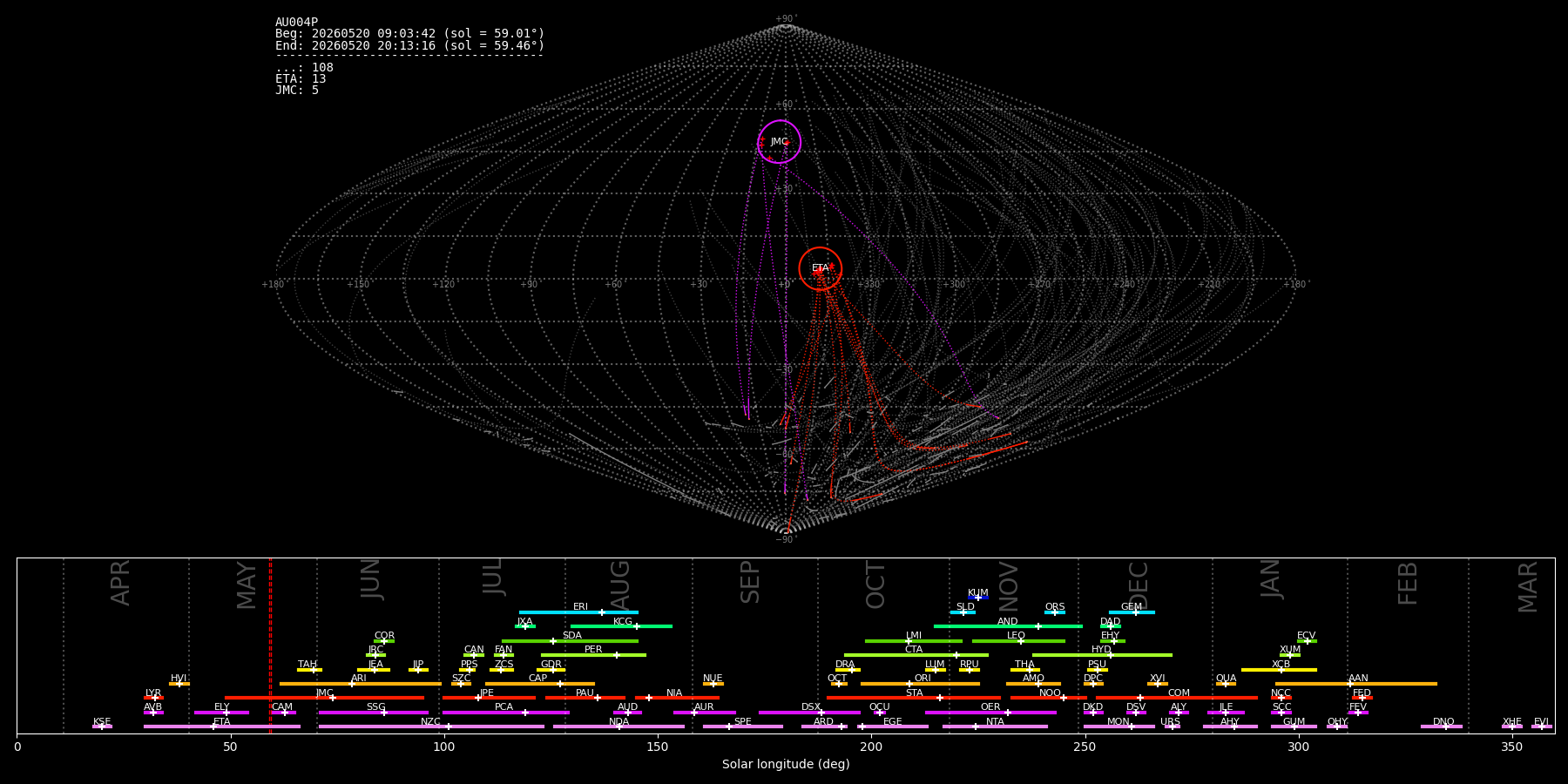Select the PER shower bar in timeline
Image resolution: width=1568 pixels, height=784 pixels.
(593, 655)
